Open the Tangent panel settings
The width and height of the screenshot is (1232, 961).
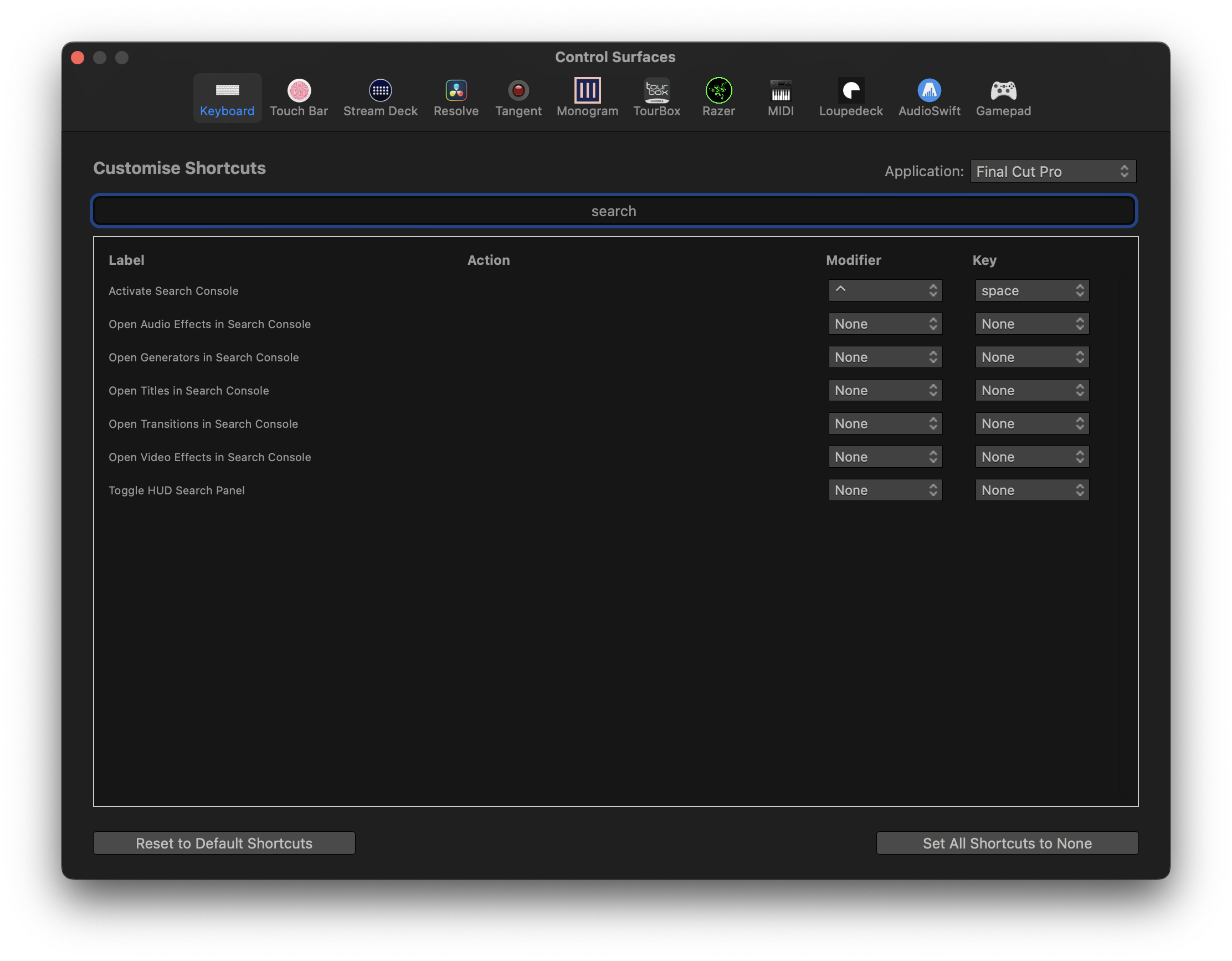[518, 97]
